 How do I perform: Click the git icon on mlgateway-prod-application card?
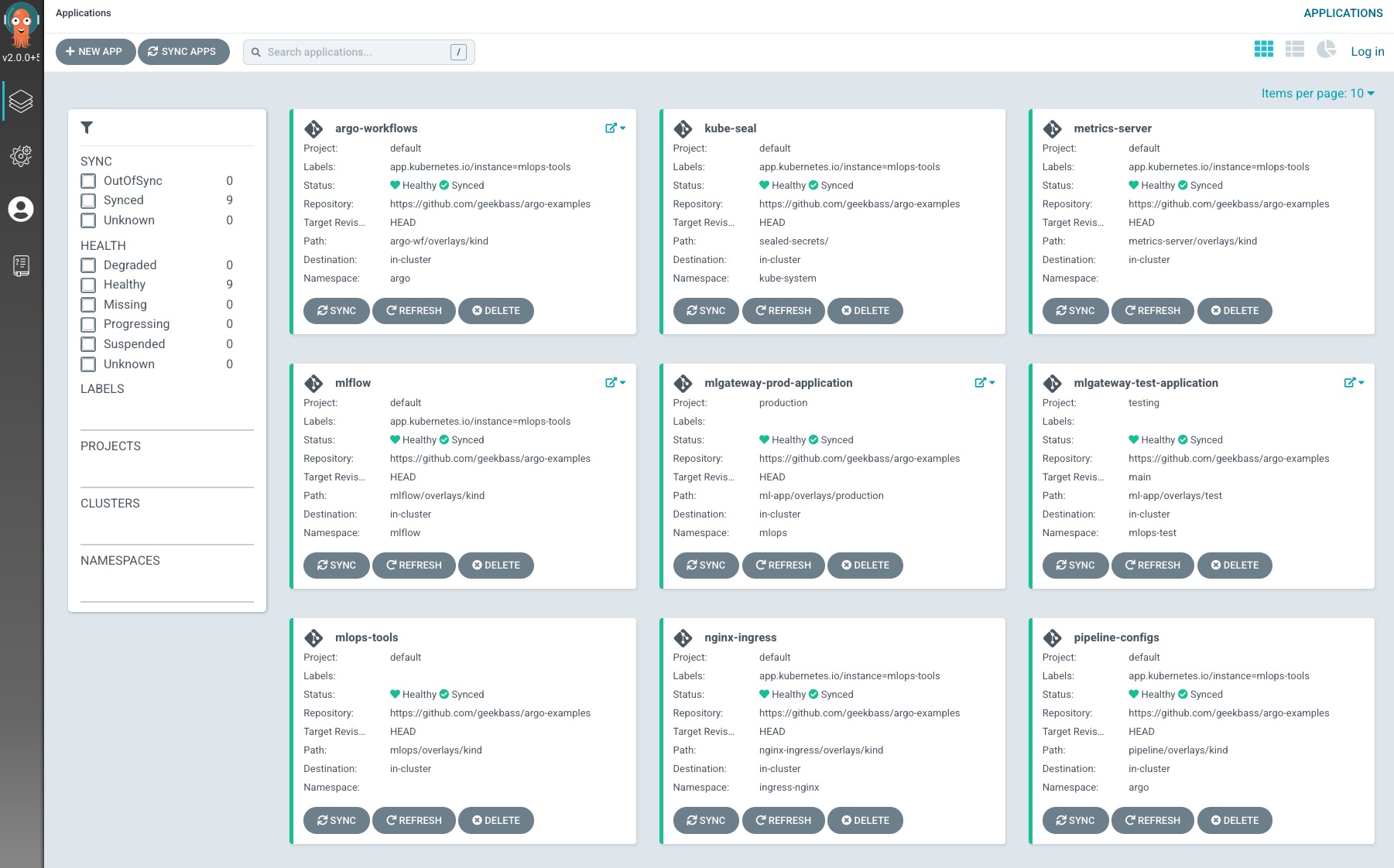(x=683, y=383)
